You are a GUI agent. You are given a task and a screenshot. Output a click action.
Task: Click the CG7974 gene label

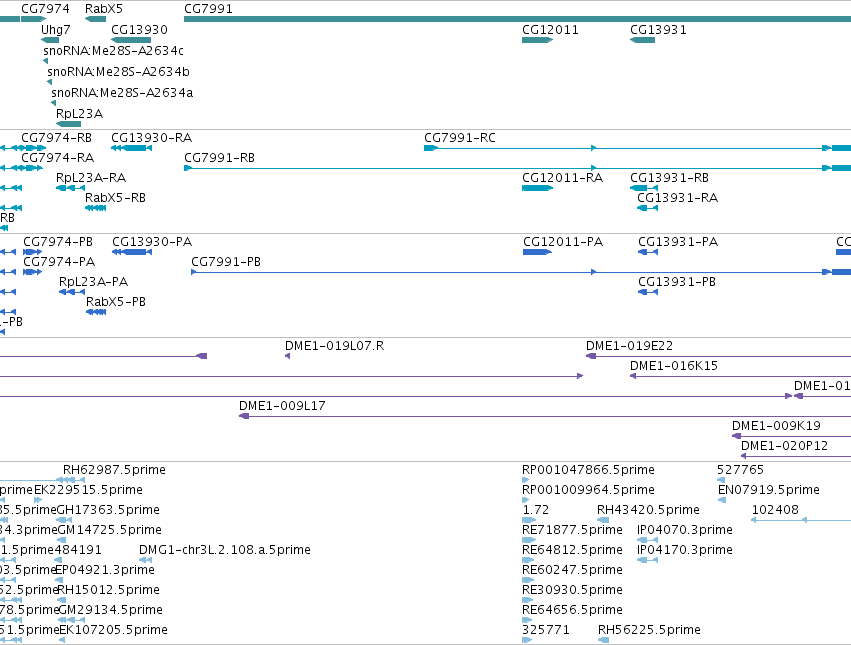click(x=45, y=9)
